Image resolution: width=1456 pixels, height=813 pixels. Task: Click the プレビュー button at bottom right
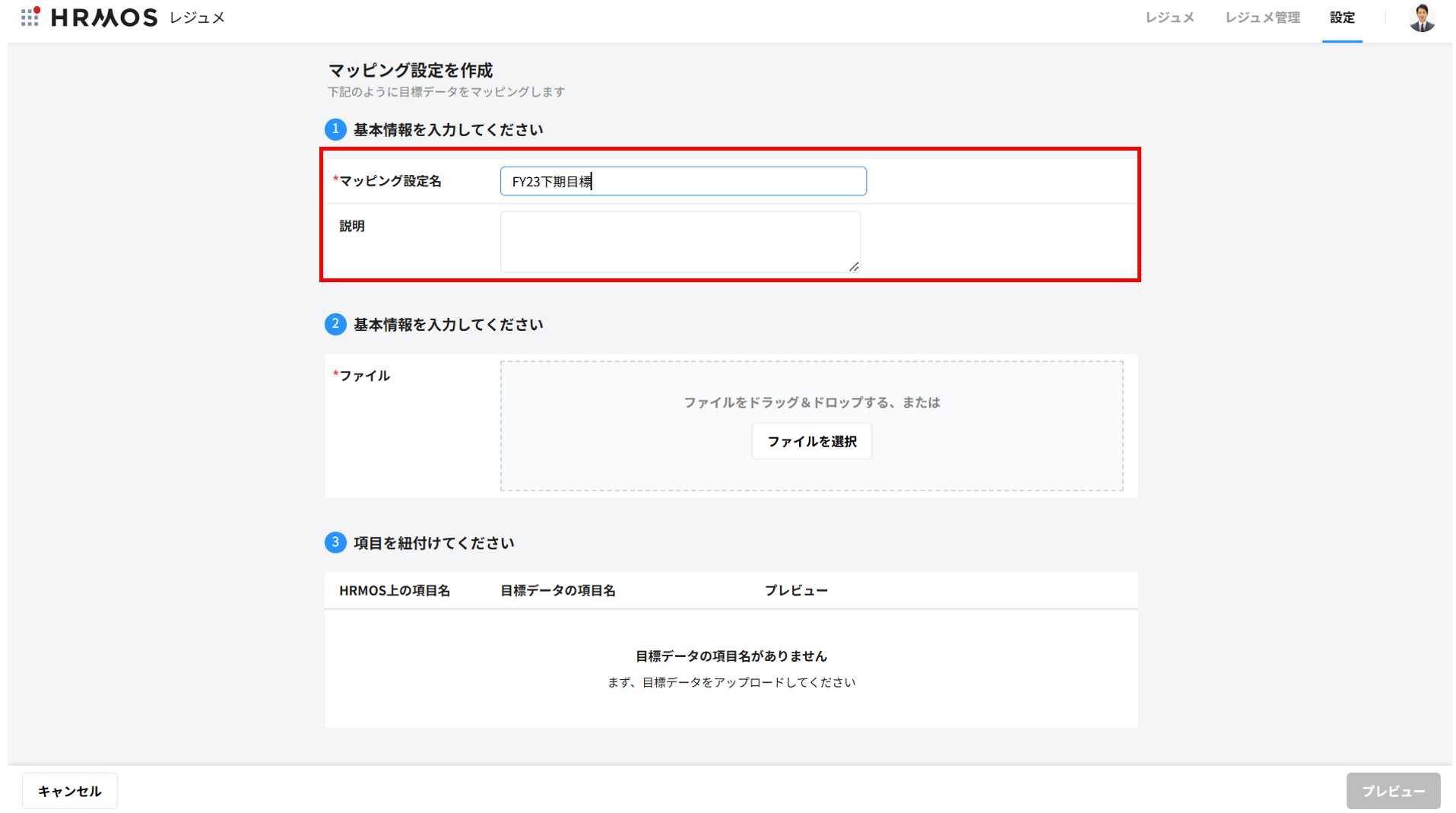pos(1393,791)
